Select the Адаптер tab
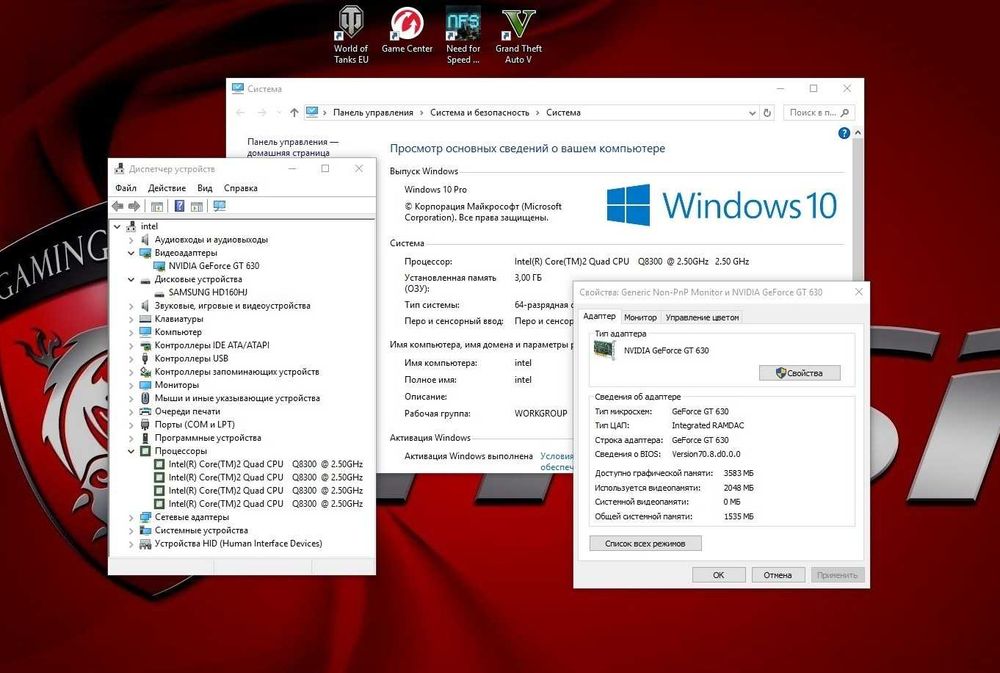This screenshot has height=673, width=1000. pos(599,316)
